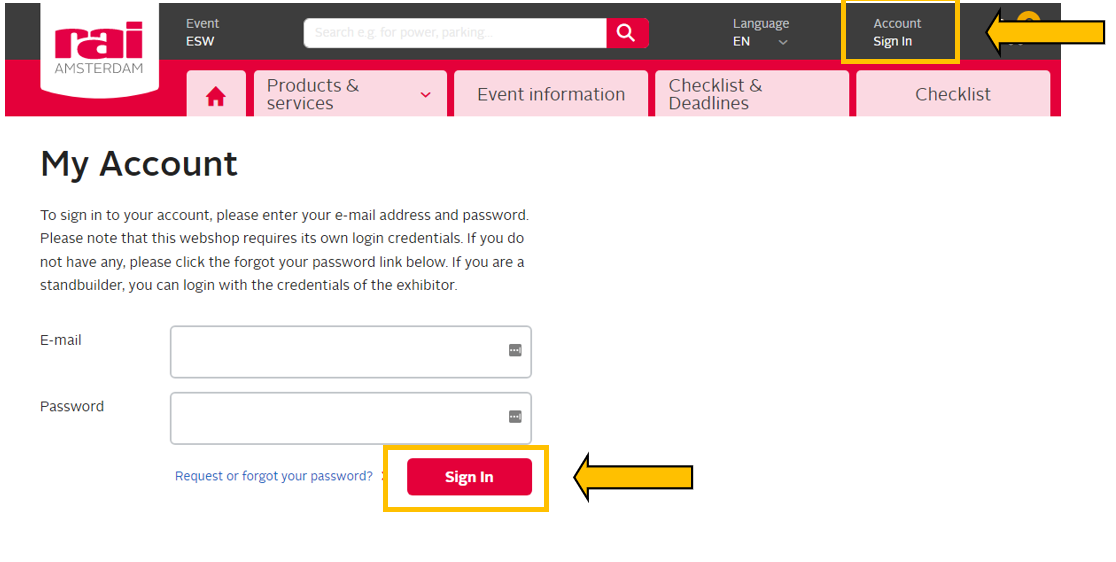Expand the Language EN dropdown chevron
The width and height of the screenshot is (1116, 562).
[x=783, y=42]
